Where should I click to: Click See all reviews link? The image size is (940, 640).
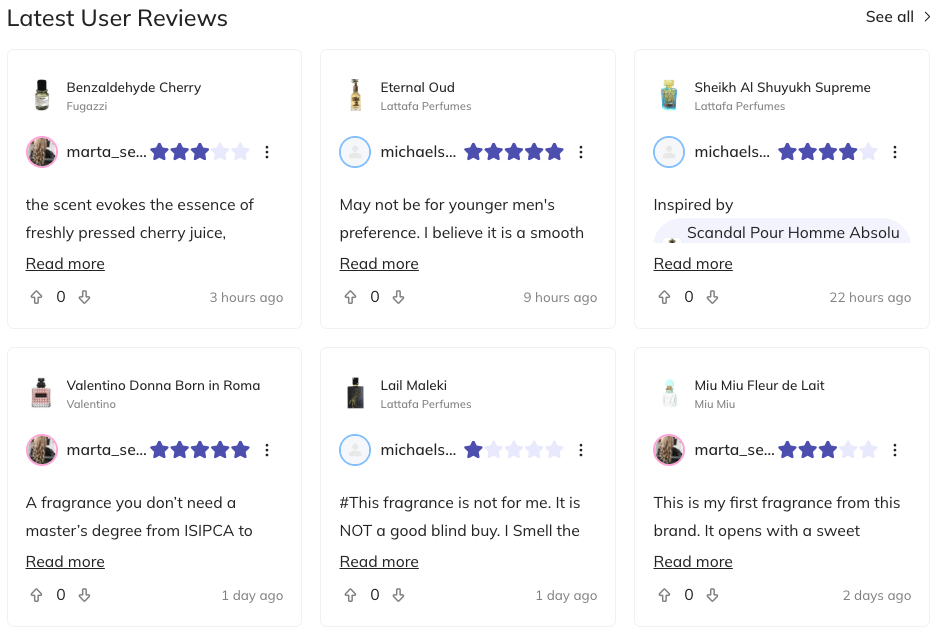pos(898,17)
